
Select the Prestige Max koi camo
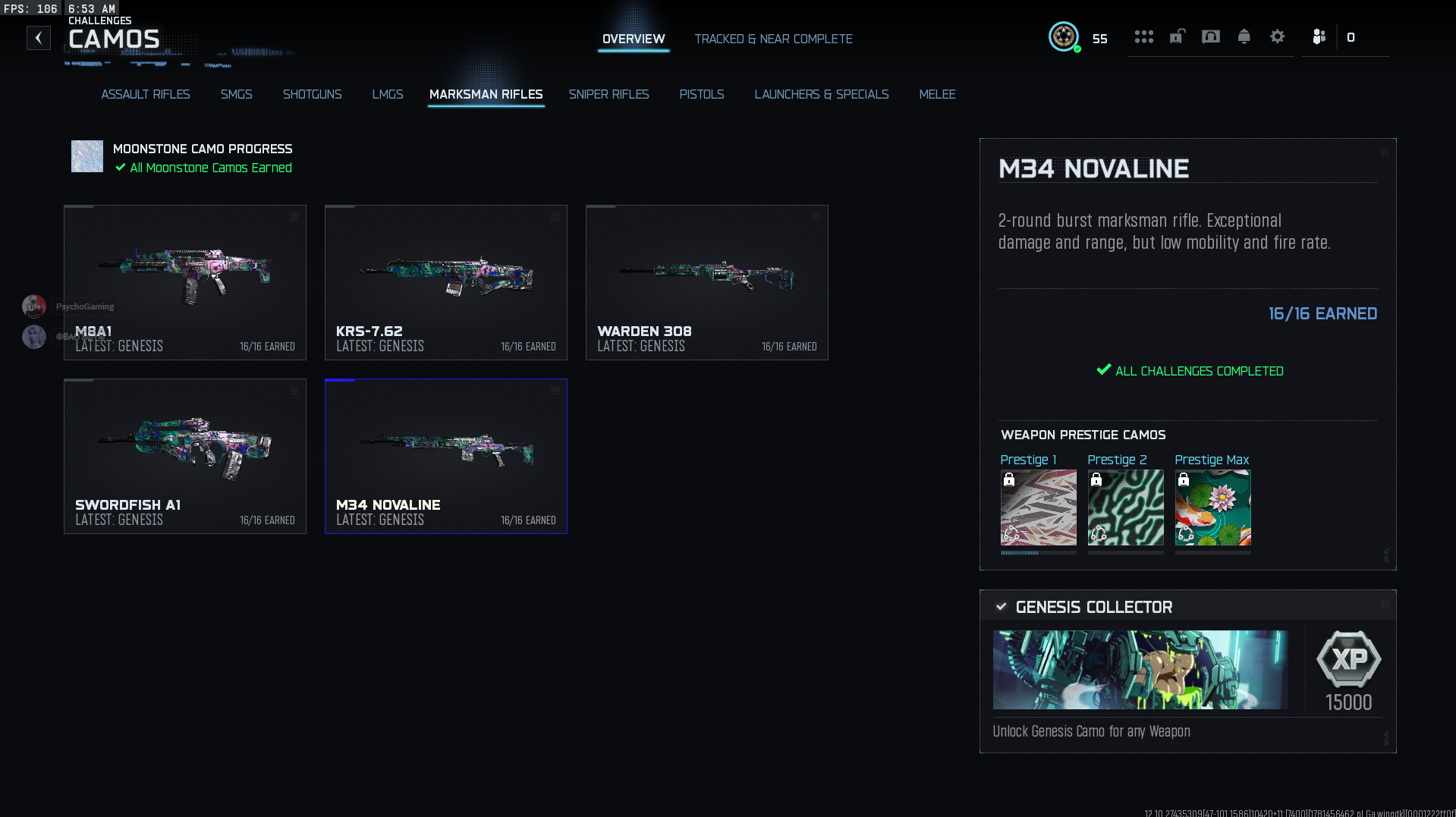[x=1212, y=507]
